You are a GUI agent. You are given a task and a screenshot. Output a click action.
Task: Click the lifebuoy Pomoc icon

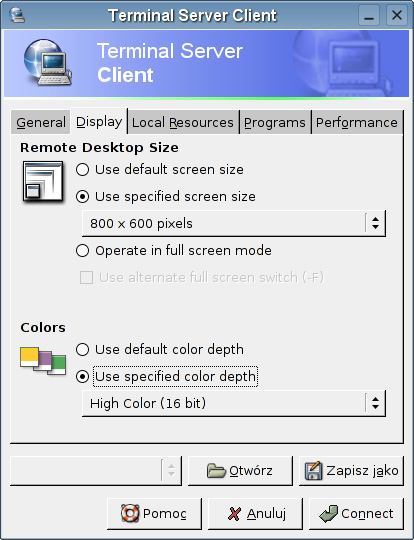[130, 513]
